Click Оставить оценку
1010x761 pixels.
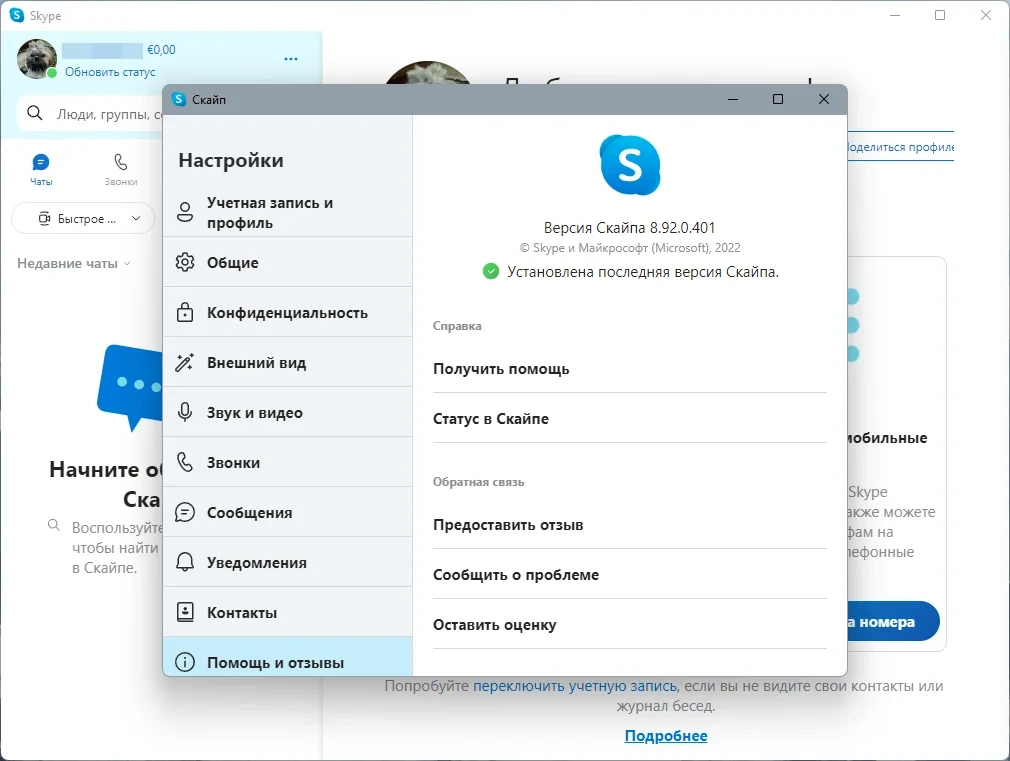[629, 624]
